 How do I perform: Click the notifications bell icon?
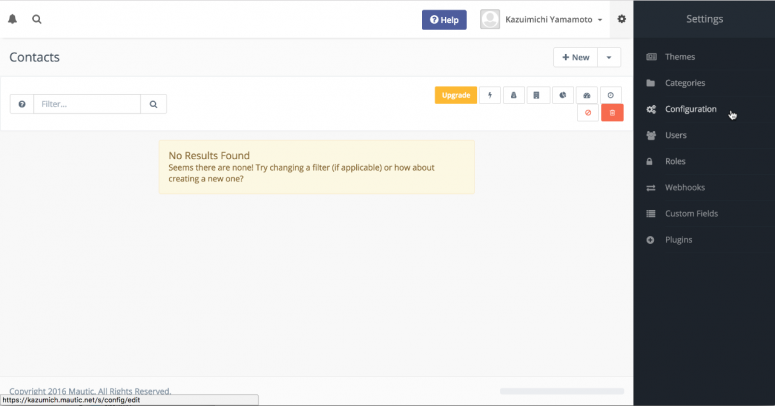[x=13, y=19]
